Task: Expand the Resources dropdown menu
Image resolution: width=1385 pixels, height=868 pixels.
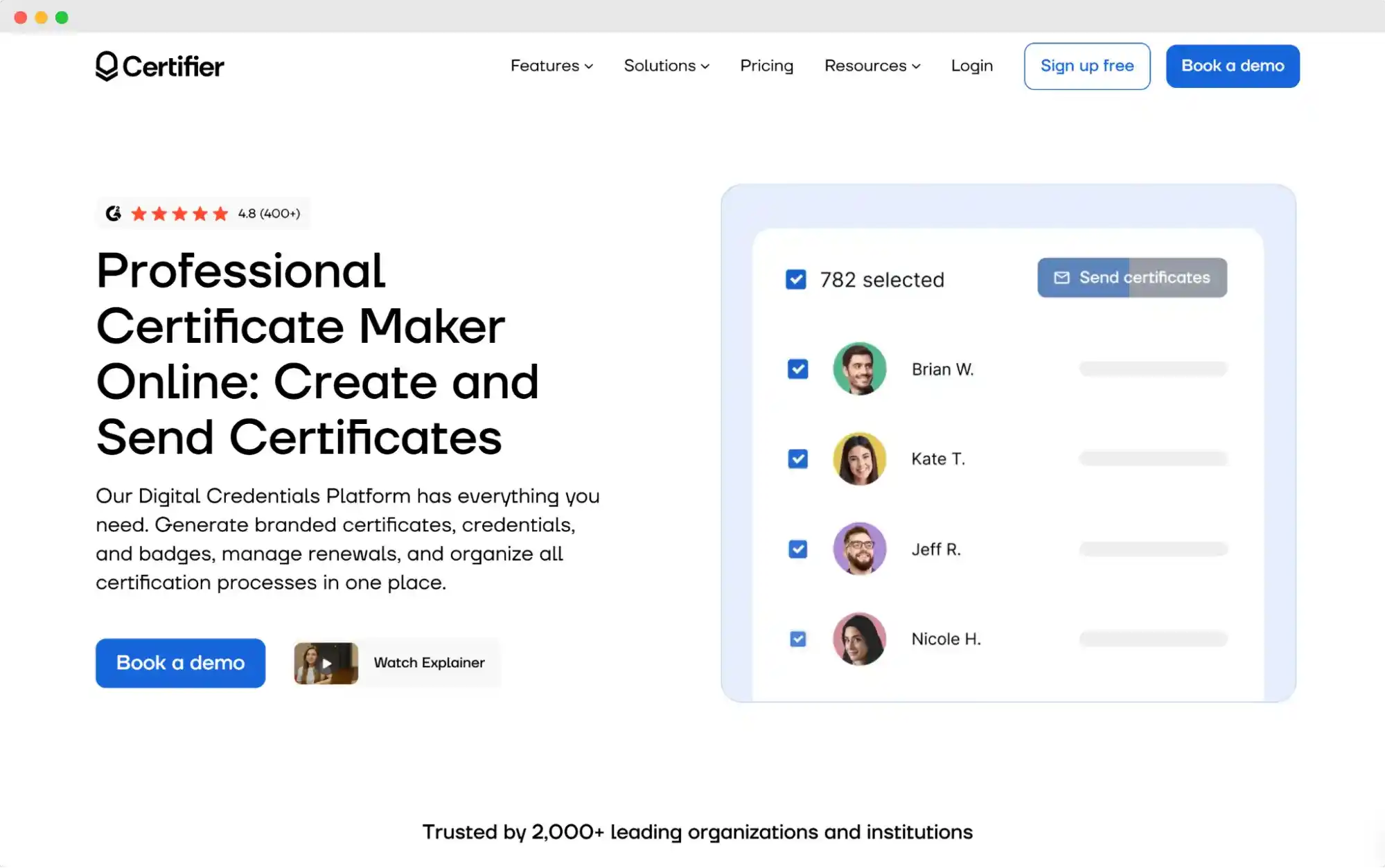Action: 872,66
